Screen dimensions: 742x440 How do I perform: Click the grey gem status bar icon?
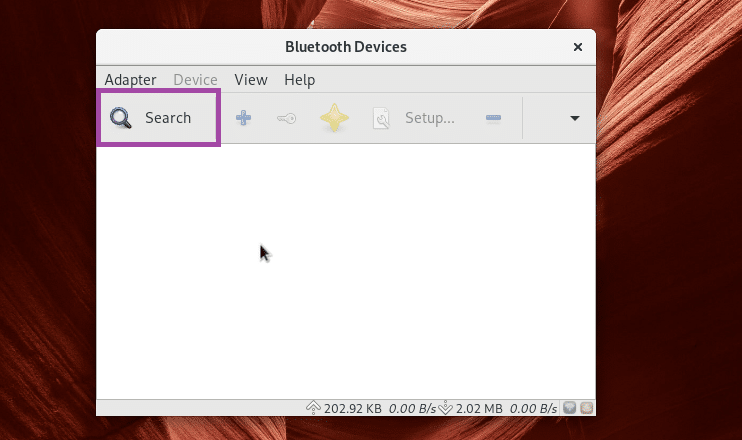(569, 408)
